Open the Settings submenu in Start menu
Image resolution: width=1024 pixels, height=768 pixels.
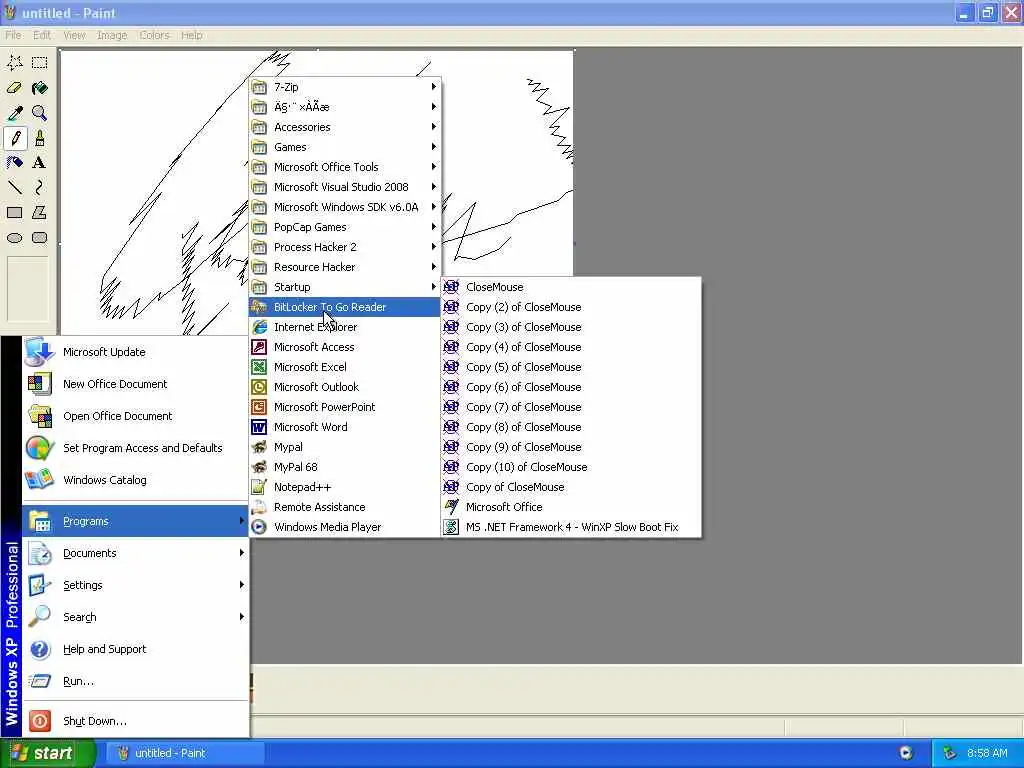pyautogui.click(x=135, y=585)
